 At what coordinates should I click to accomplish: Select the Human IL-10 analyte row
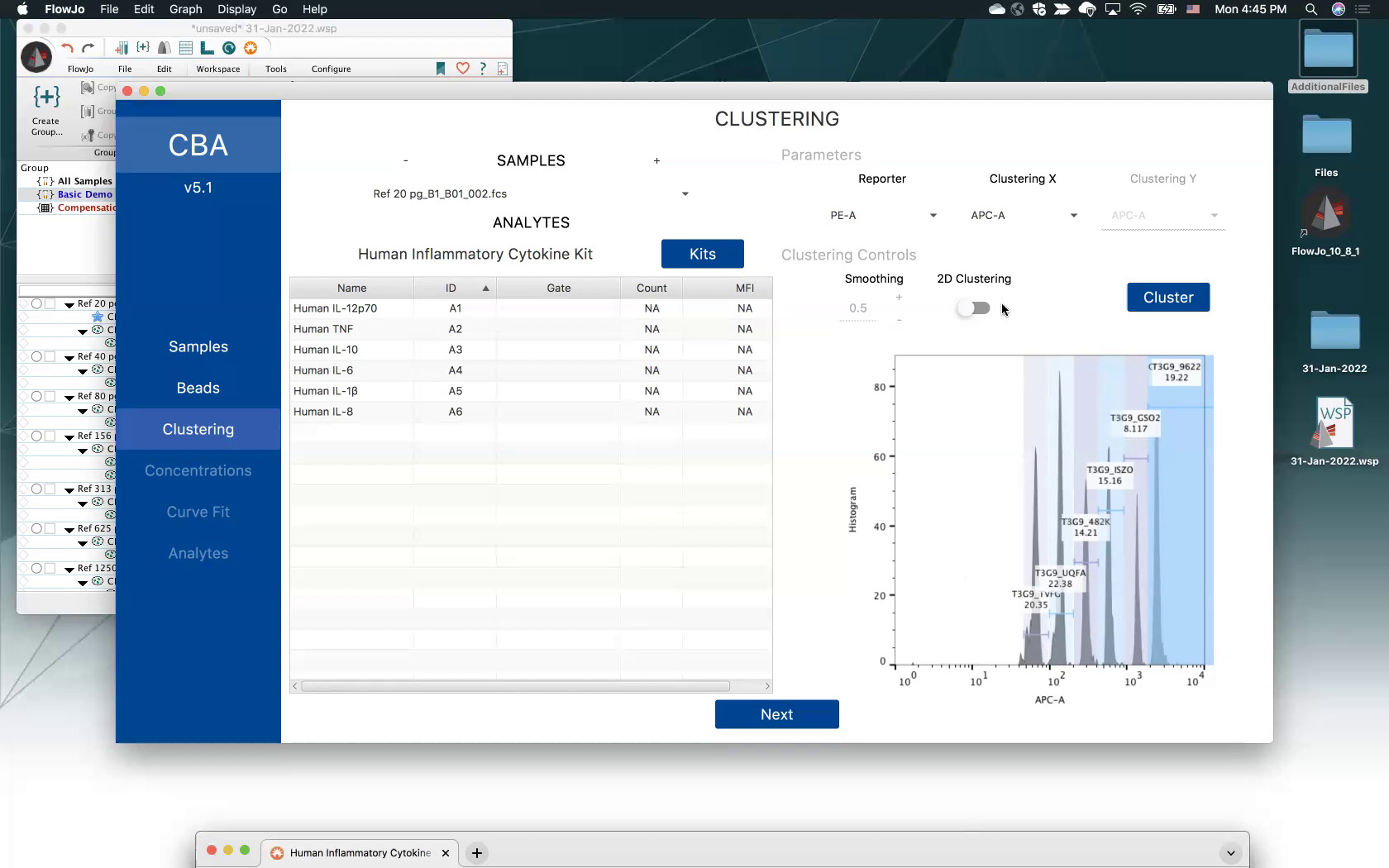tap(531, 350)
